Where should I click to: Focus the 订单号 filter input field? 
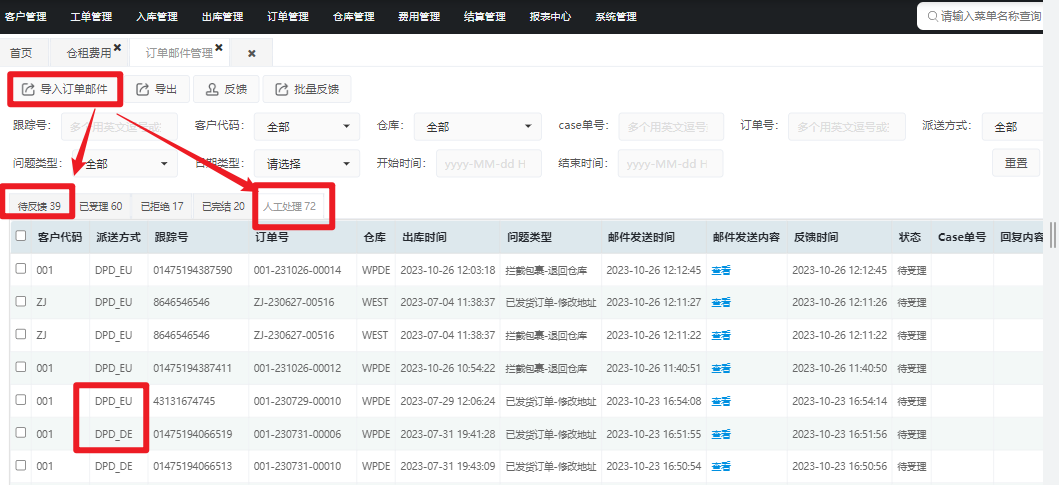tap(847, 126)
